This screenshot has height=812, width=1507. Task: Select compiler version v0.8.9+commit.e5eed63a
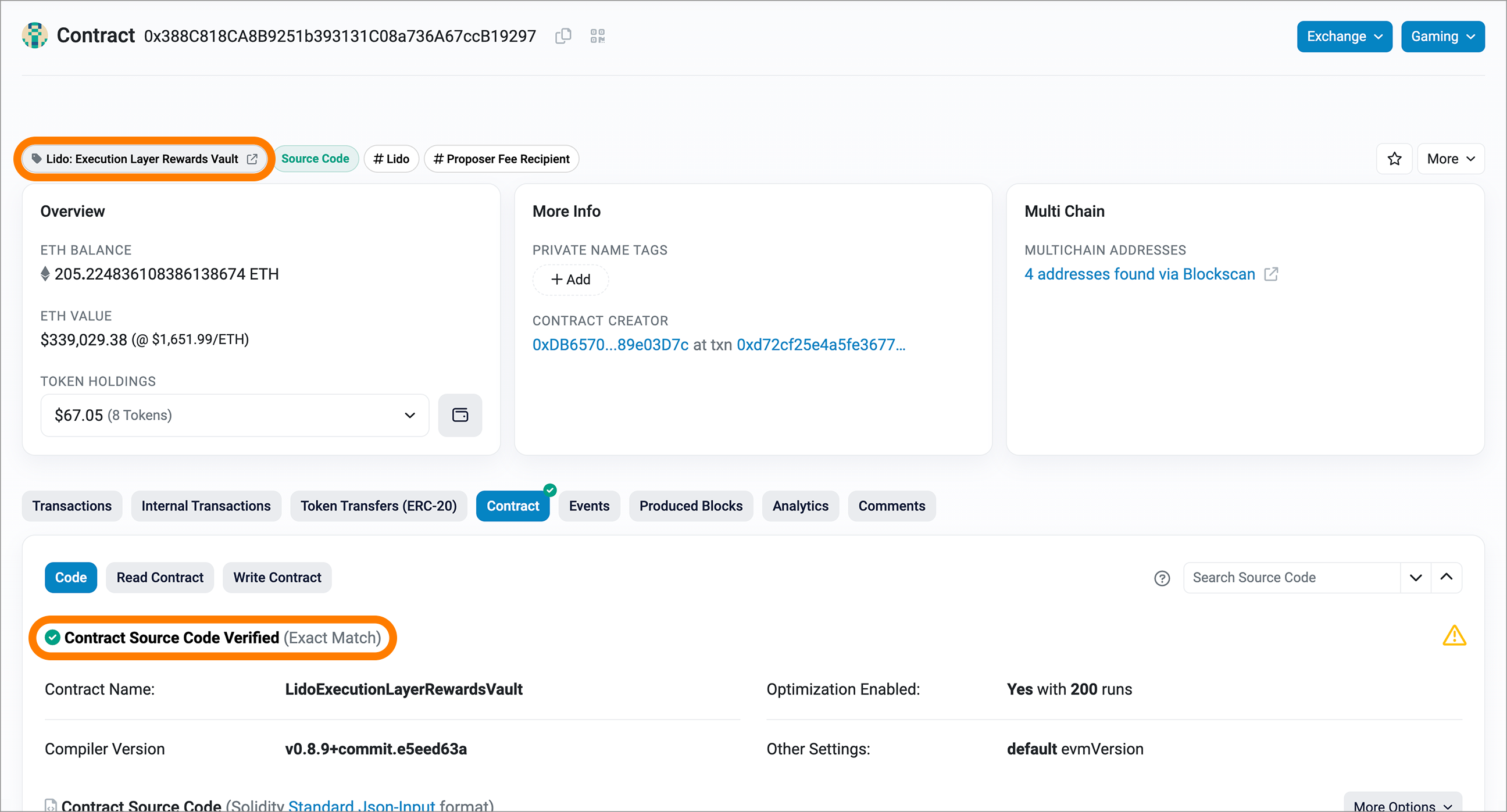376,749
